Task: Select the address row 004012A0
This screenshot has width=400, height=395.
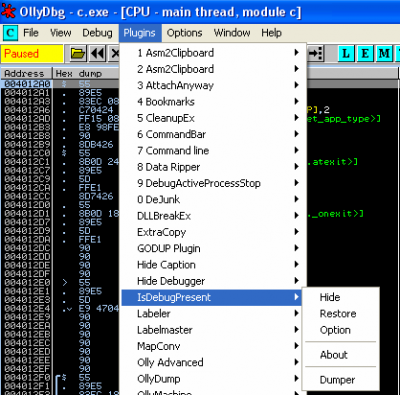Action: [27, 84]
